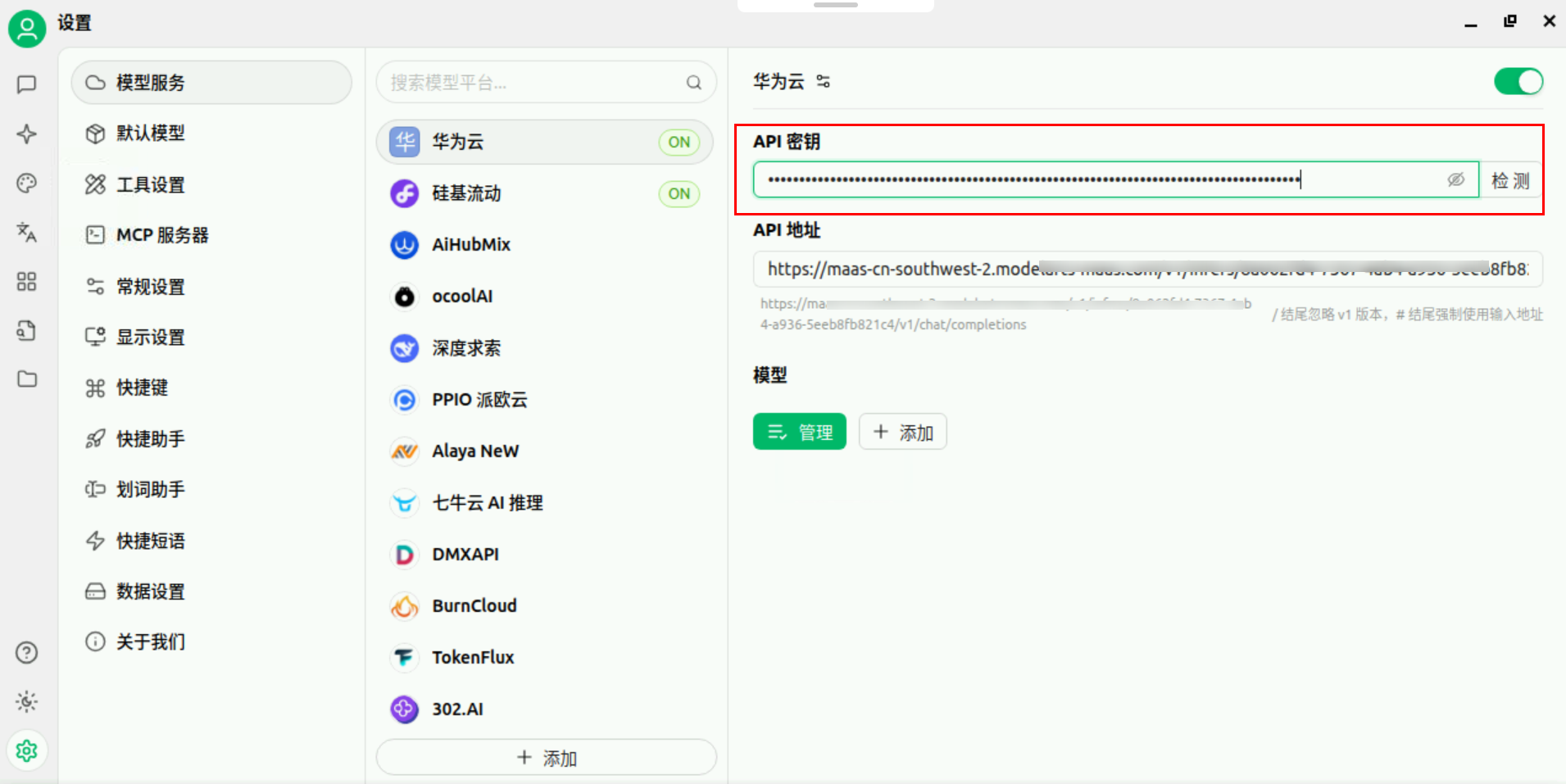Image resolution: width=1566 pixels, height=784 pixels.
Task: Click the 检测 API key button
Action: click(1510, 180)
